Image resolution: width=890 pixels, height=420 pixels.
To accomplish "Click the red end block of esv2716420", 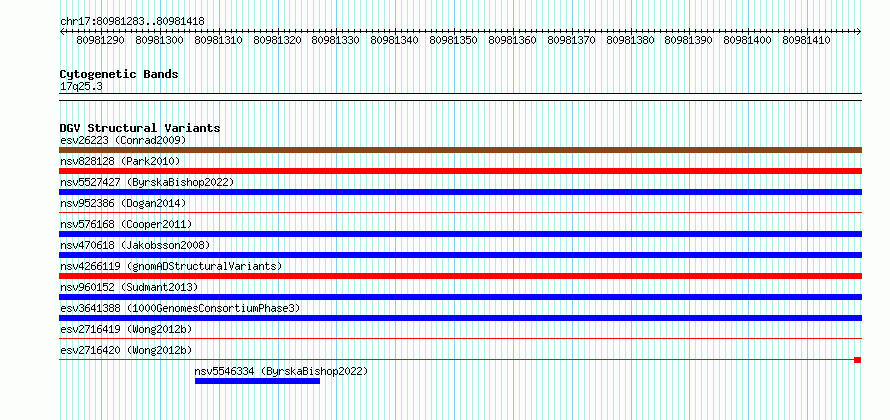I will click(858, 360).
